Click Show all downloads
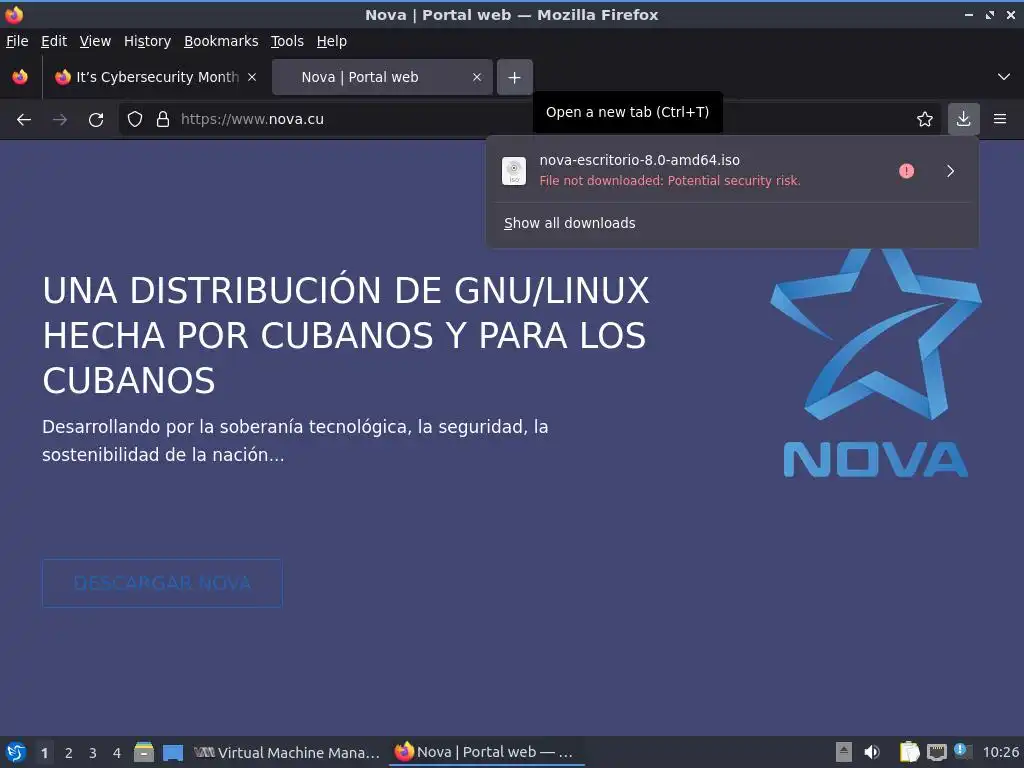1024x768 pixels. (569, 223)
